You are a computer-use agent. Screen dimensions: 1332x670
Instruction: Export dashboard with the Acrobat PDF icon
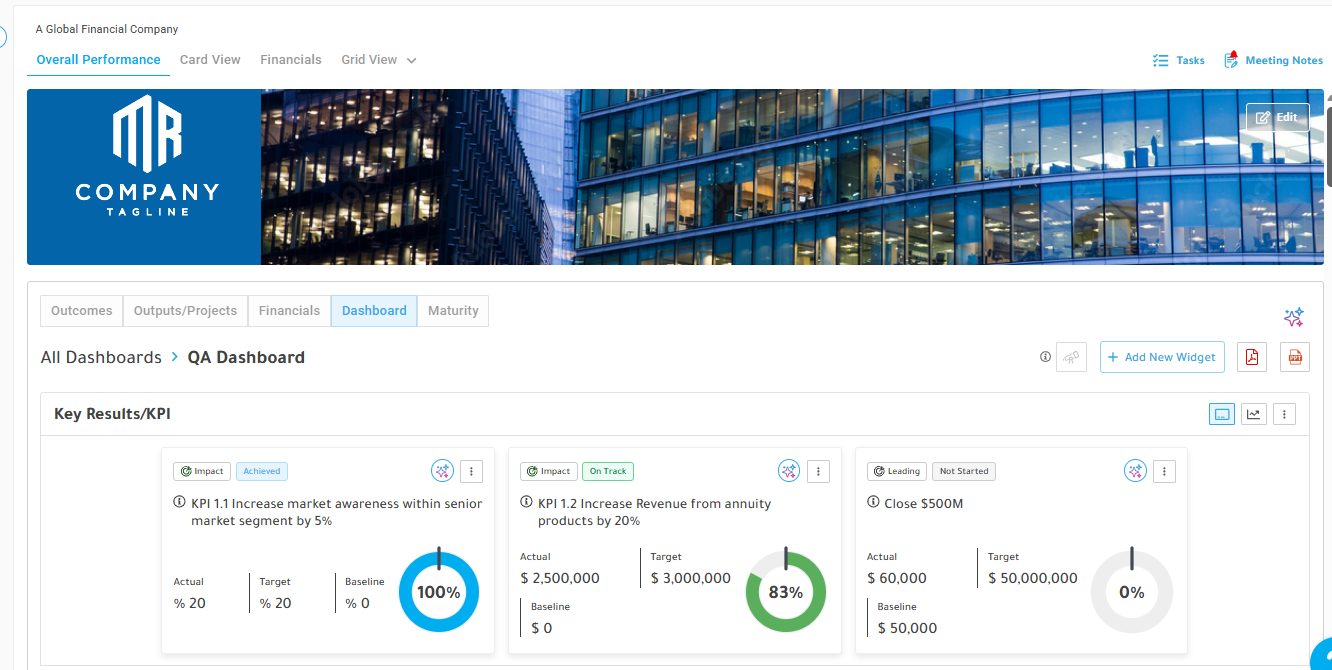[1252, 357]
